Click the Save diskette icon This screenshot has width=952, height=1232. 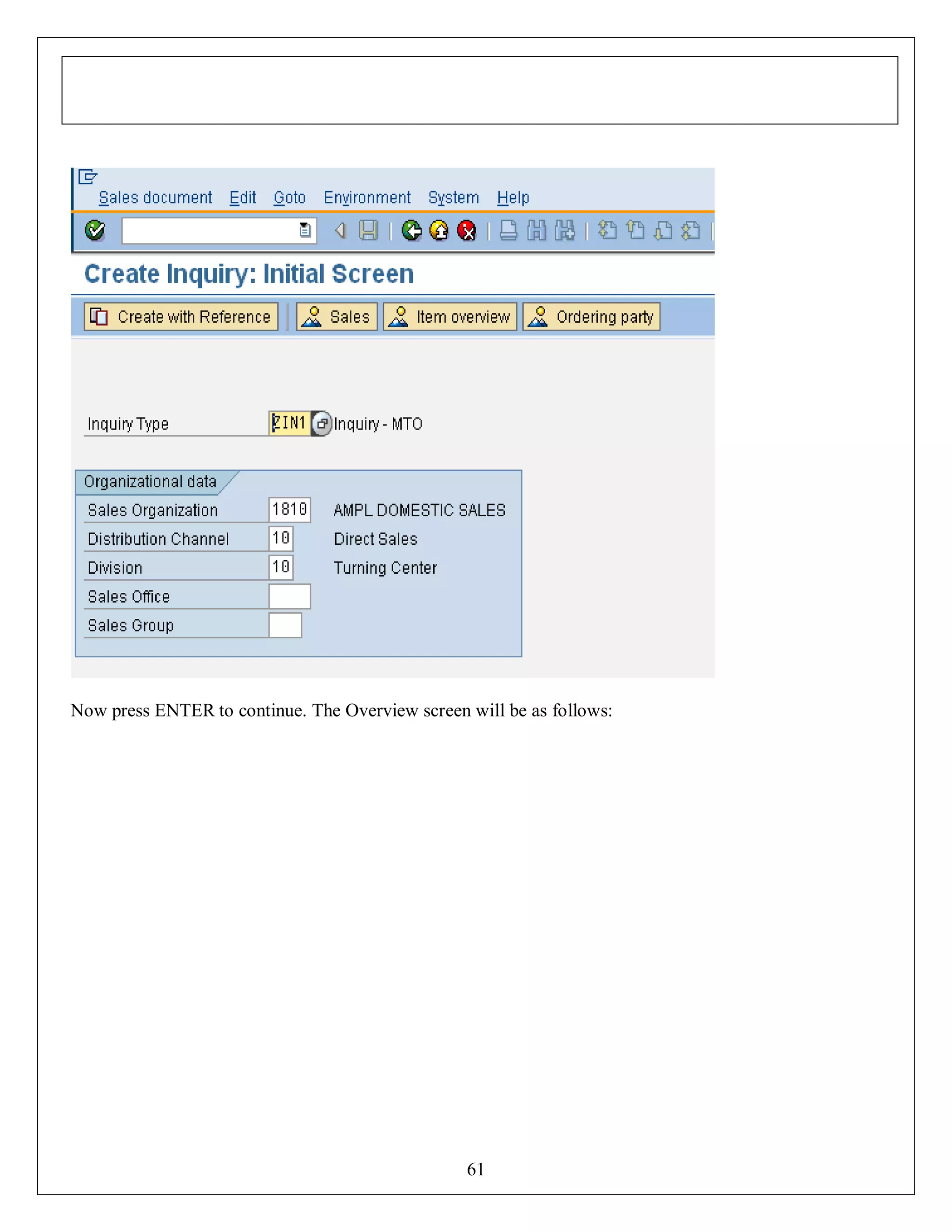pyautogui.click(x=368, y=230)
